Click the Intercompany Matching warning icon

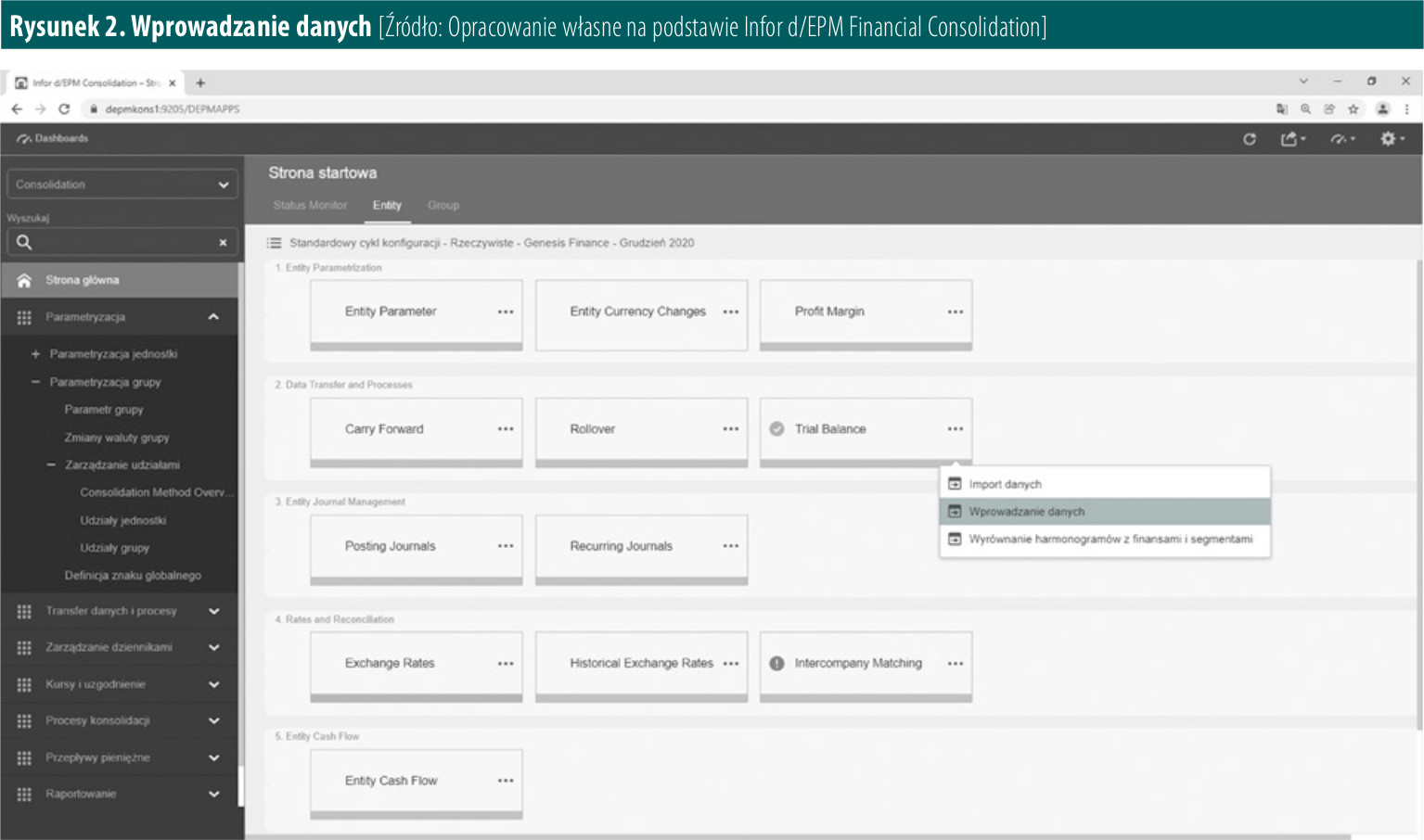[x=776, y=664]
